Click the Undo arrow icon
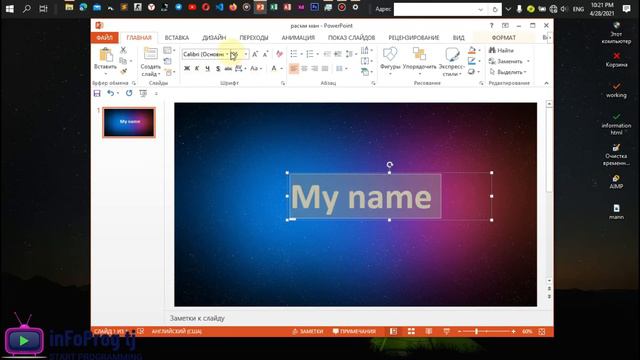640x360 pixels. (x=110, y=93)
